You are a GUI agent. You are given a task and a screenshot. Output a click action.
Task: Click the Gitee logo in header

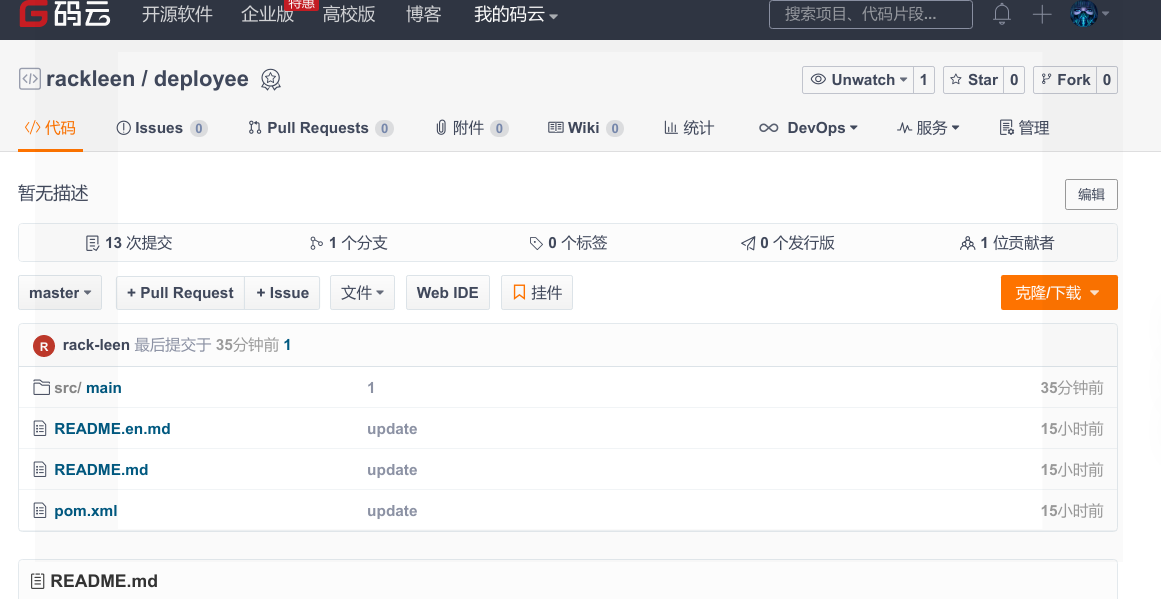[x=65, y=15]
